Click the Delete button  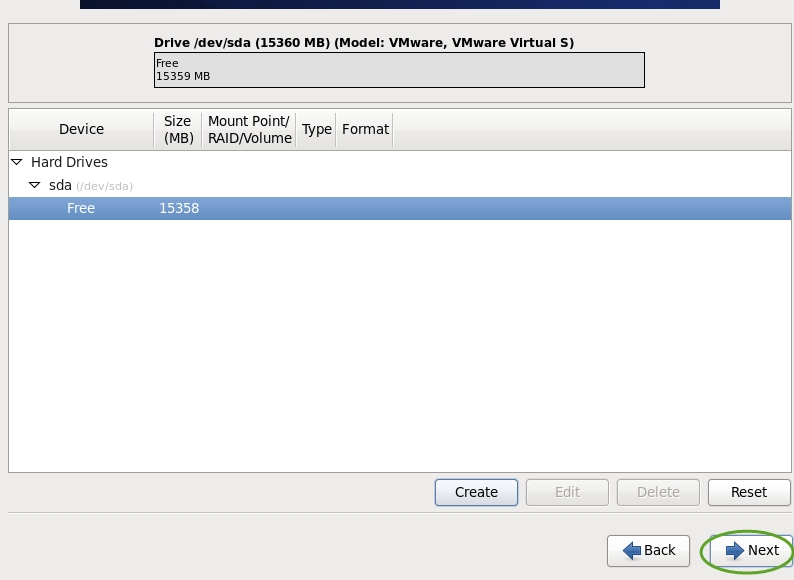pos(658,492)
